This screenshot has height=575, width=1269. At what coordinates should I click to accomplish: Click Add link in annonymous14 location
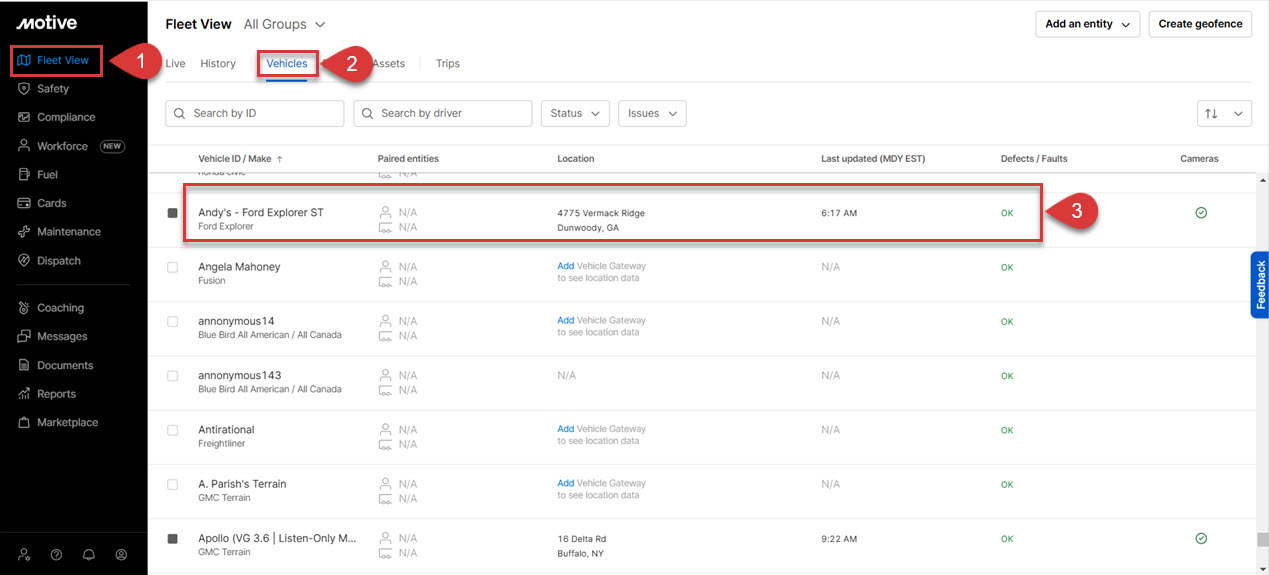coord(565,321)
